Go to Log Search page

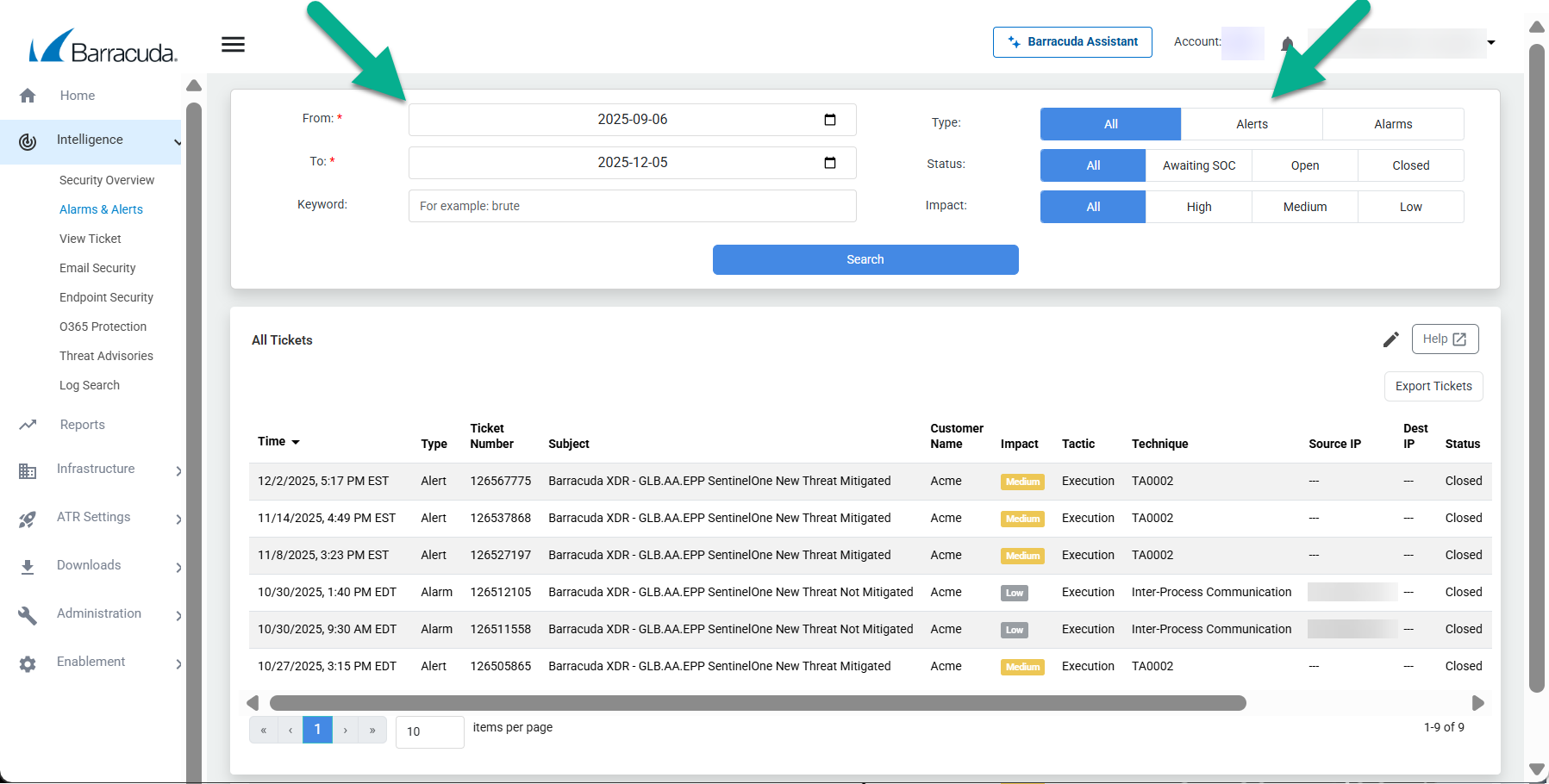90,385
